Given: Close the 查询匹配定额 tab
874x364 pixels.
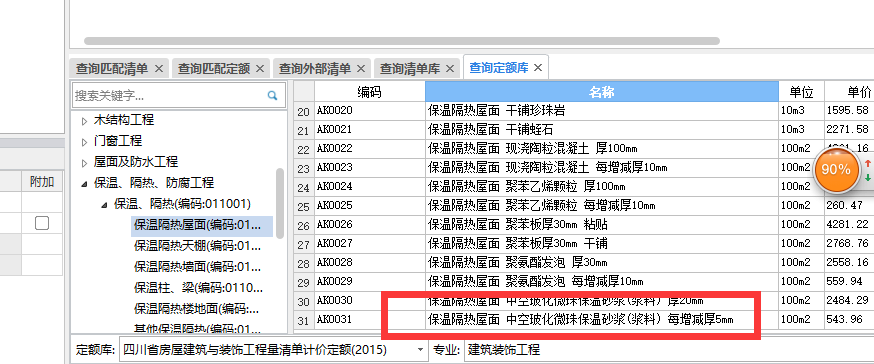Looking at the screenshot, I should pos(260,69).
